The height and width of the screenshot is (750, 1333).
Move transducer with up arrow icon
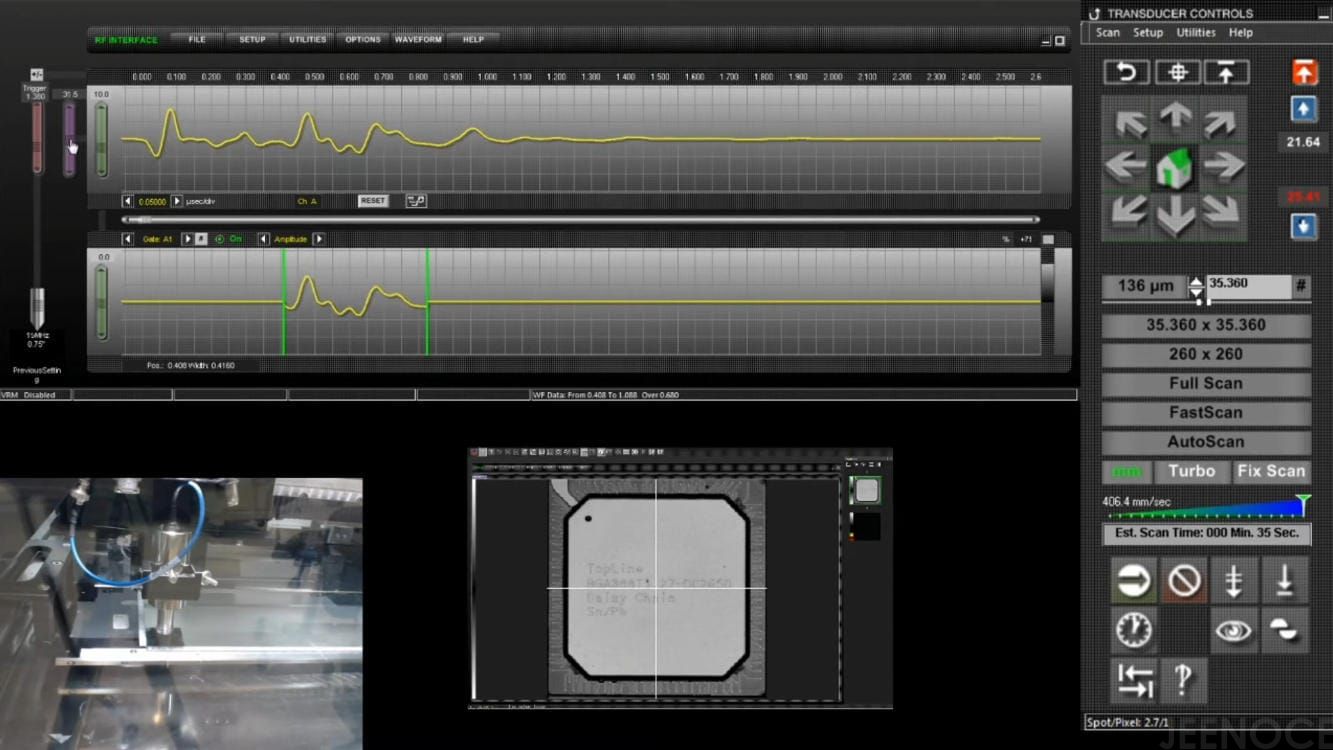(x=1175, y=118)
